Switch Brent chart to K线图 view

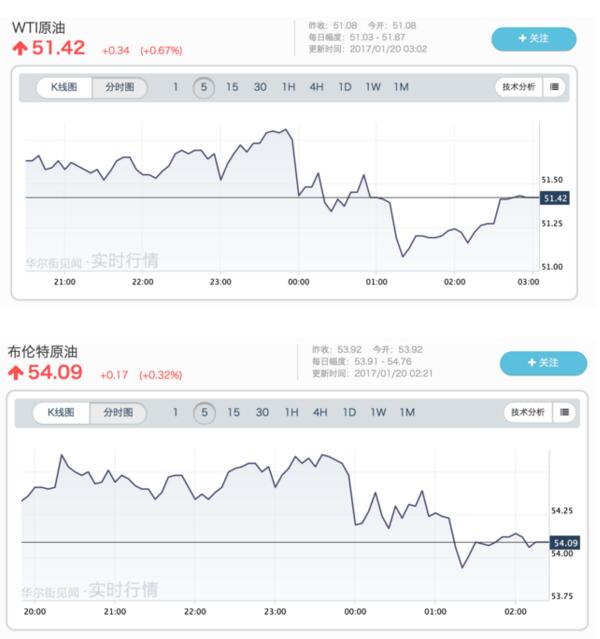[x=62, y=412]
